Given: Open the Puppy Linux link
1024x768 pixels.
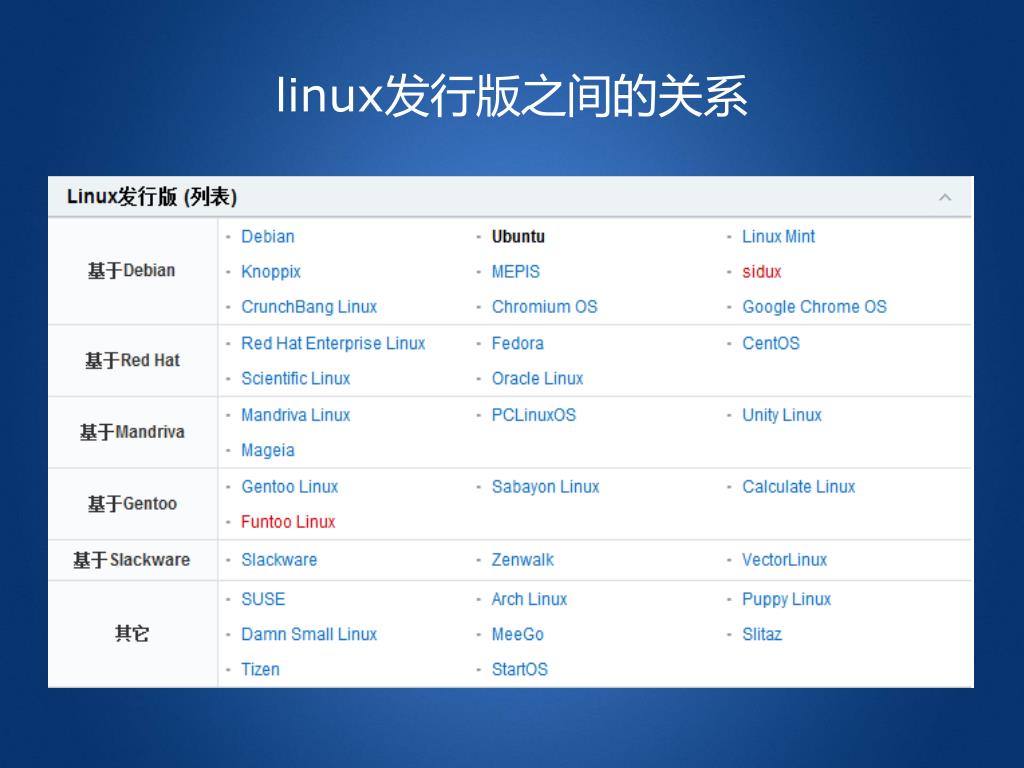Looking at the screenshot, I should (786, 600).
